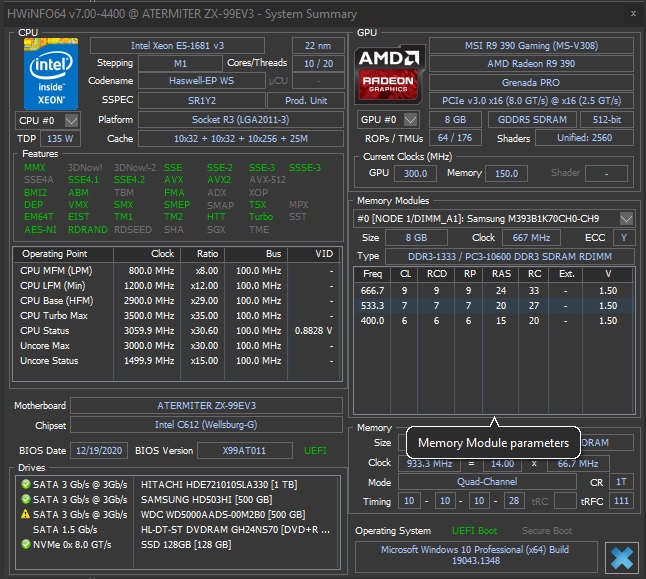Screen dimensions: 646x579
Task: Click the PCIe v3.0 x16 bus field
Action: tap(531, 101)
